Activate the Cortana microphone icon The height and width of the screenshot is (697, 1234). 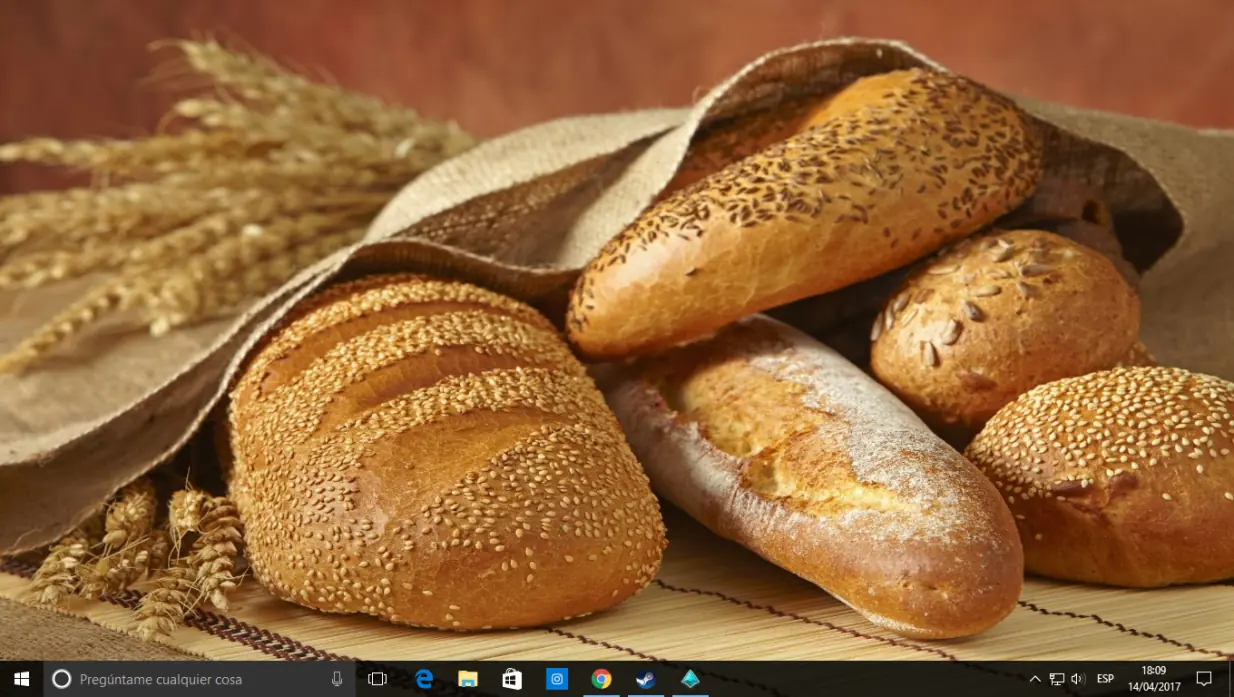337,679
